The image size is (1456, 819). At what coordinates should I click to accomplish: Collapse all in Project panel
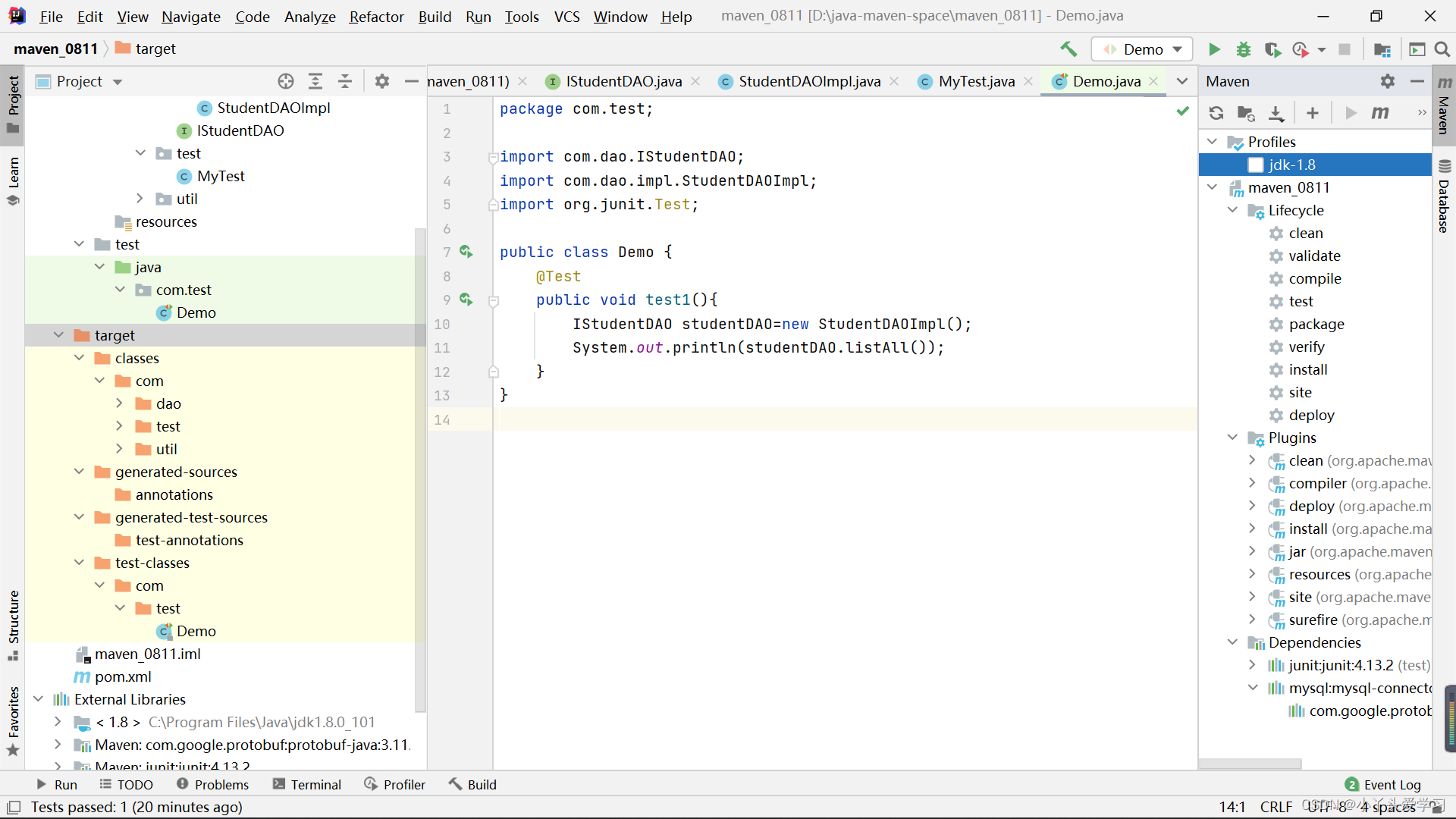345,81
